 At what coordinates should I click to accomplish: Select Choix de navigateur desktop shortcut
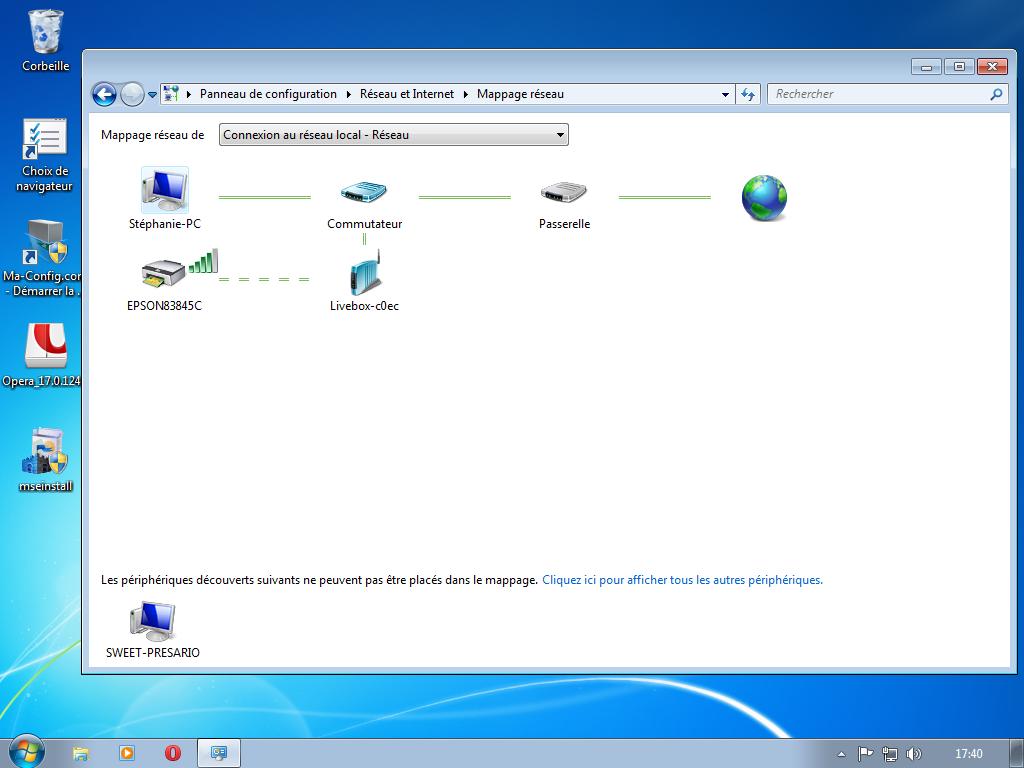[x=44, y=155]
